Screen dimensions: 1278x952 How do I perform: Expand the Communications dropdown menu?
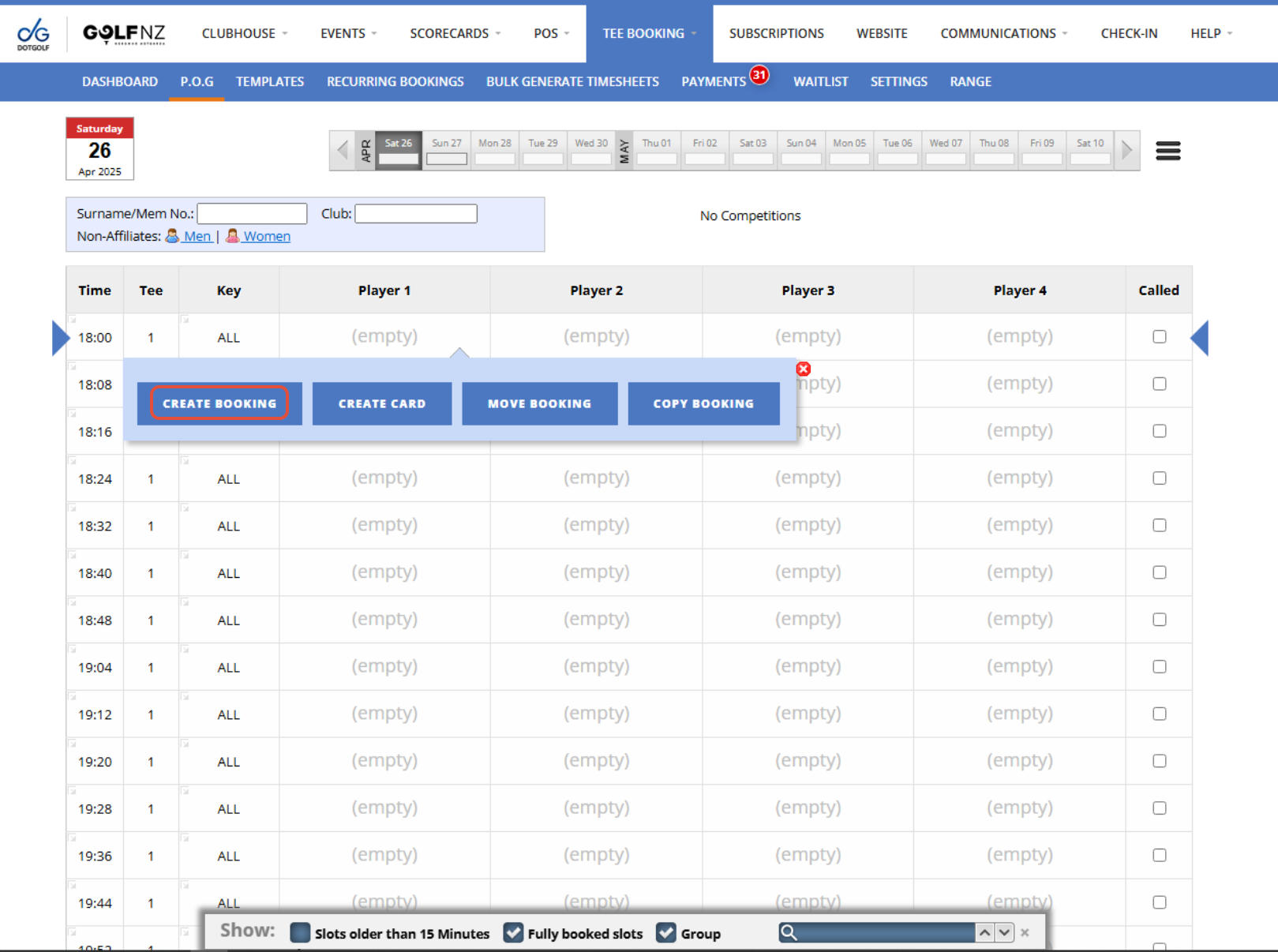point(1003,33)
